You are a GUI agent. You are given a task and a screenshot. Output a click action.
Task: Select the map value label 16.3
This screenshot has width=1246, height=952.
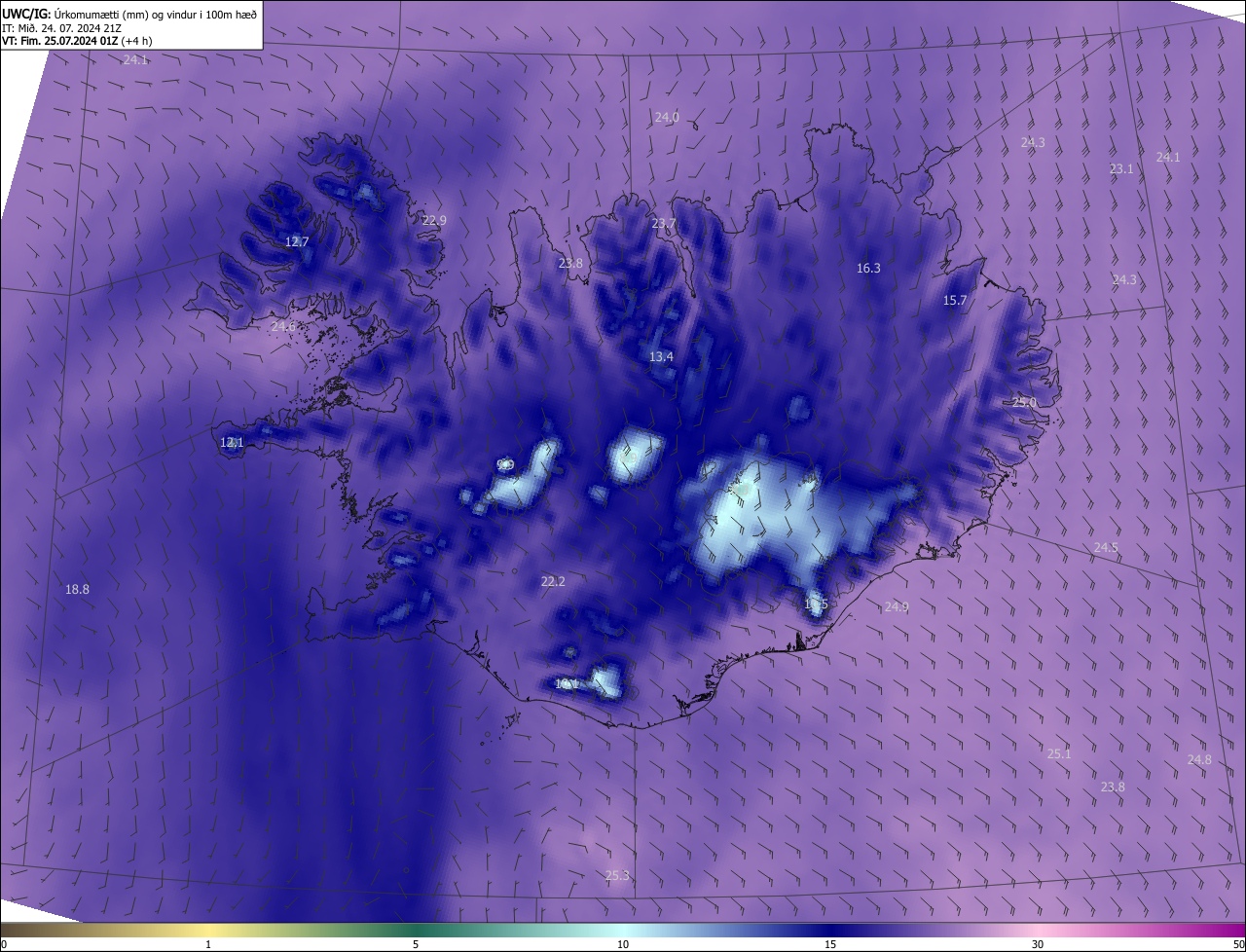pyautogui.click(x=868, y=268)
